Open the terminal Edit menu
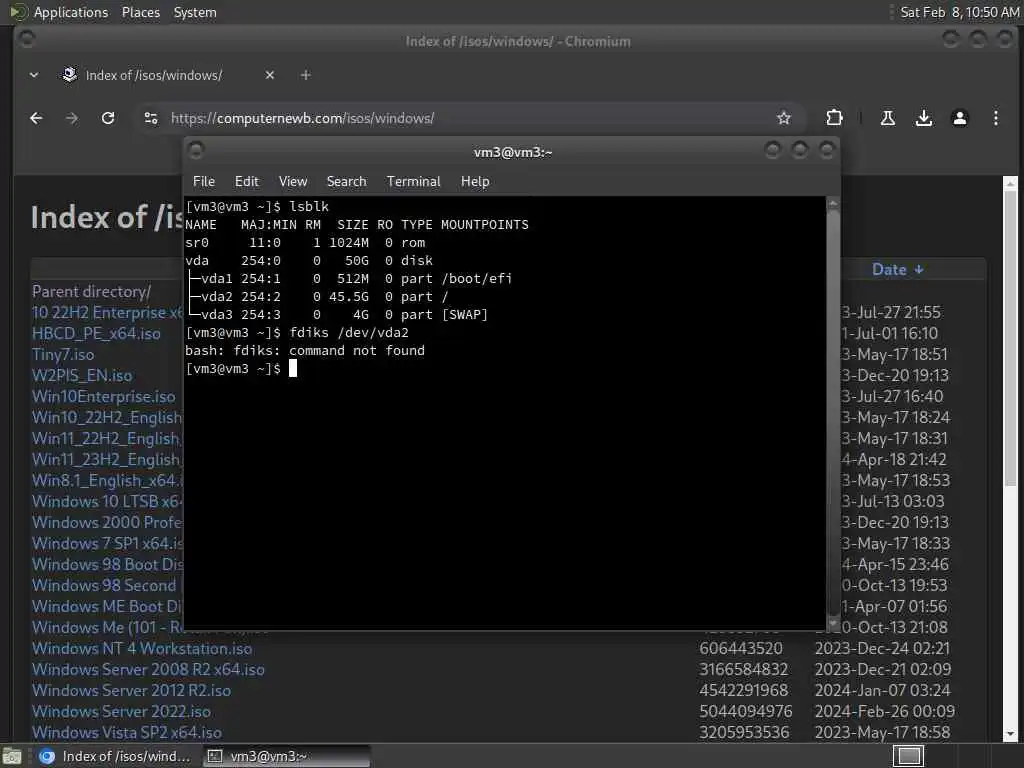This screenshot has width=1024, height=768. (247, 182)
